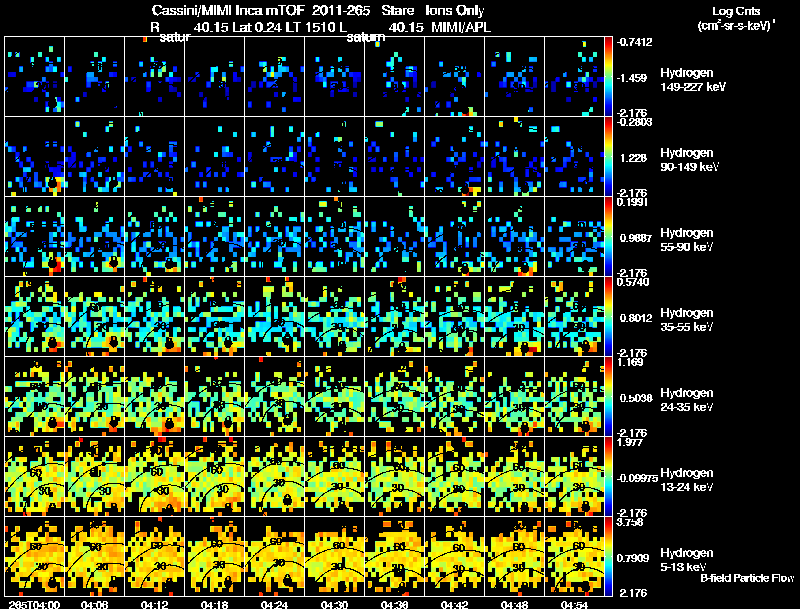800x609 pixels.
Task: Click the 0.5740 color scale value
Action: point(633,282)
